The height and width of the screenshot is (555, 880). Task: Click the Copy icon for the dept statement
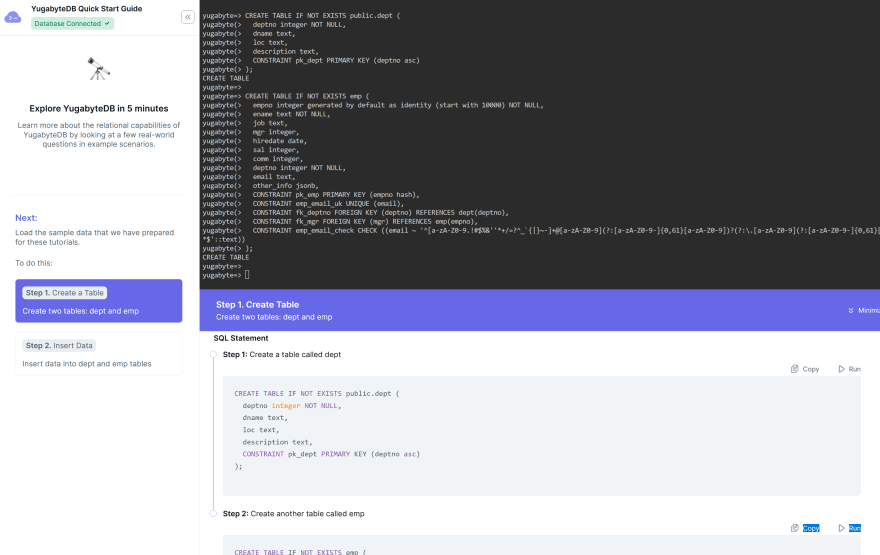(x=795, y=369)
